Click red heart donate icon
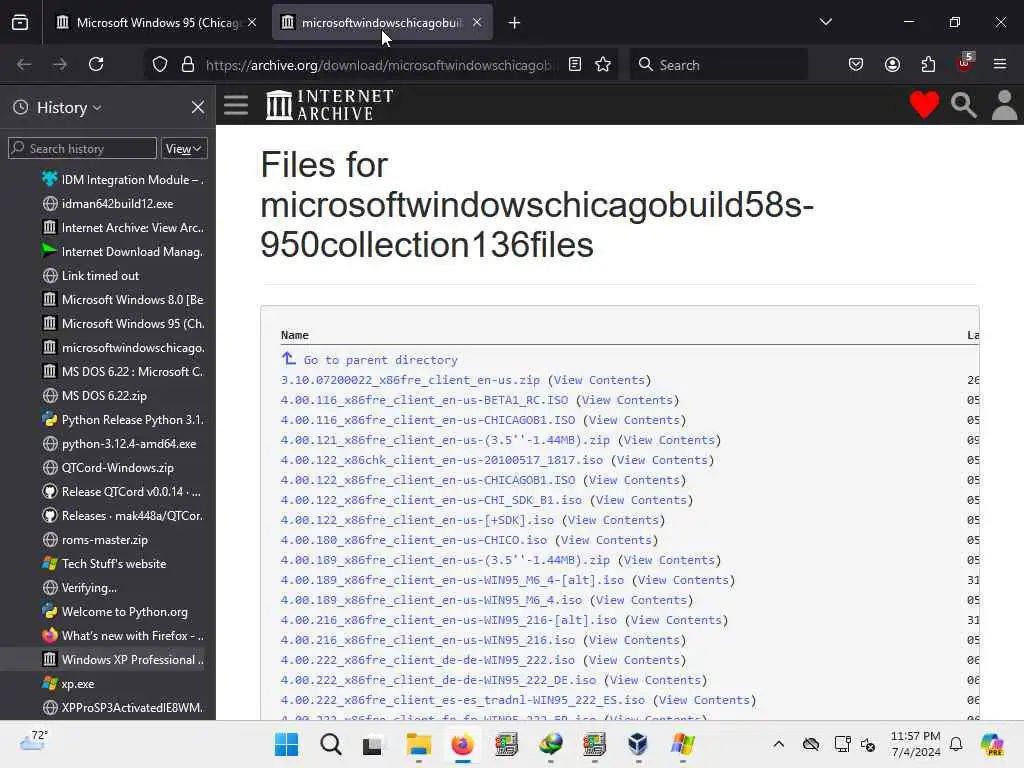The width and height of the screenshot is (1024, 768). coord(923,104)
